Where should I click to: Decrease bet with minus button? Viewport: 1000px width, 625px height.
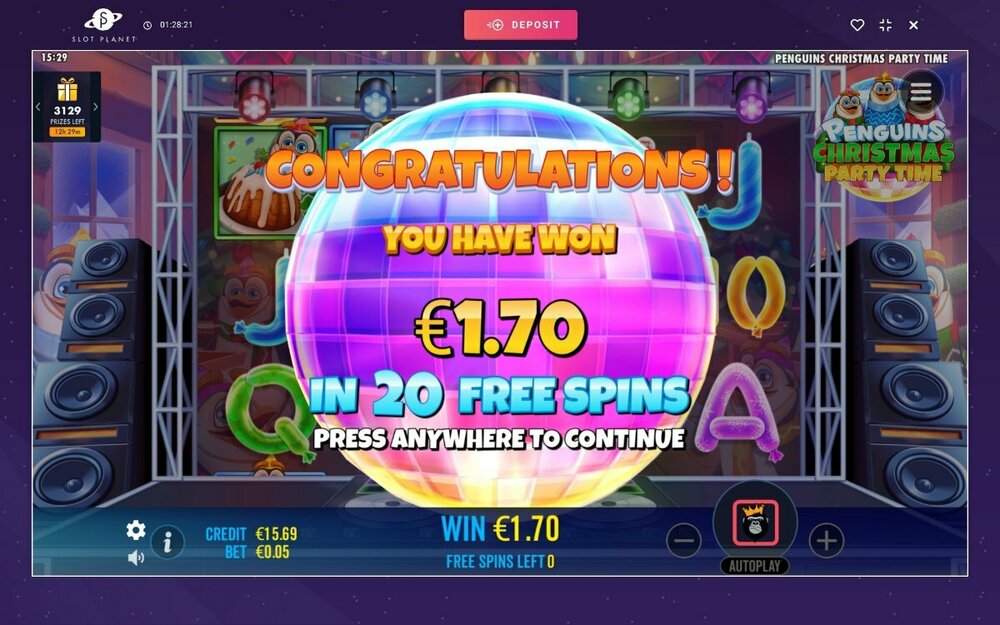(684, 541)
